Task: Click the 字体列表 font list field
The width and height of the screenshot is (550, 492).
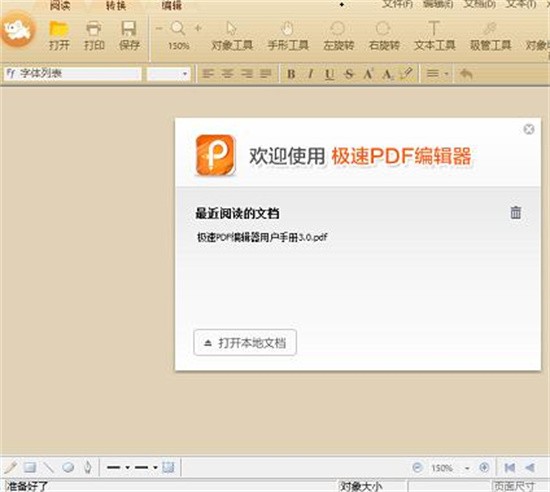Action: pyautogui.click(x=73, y=74)
